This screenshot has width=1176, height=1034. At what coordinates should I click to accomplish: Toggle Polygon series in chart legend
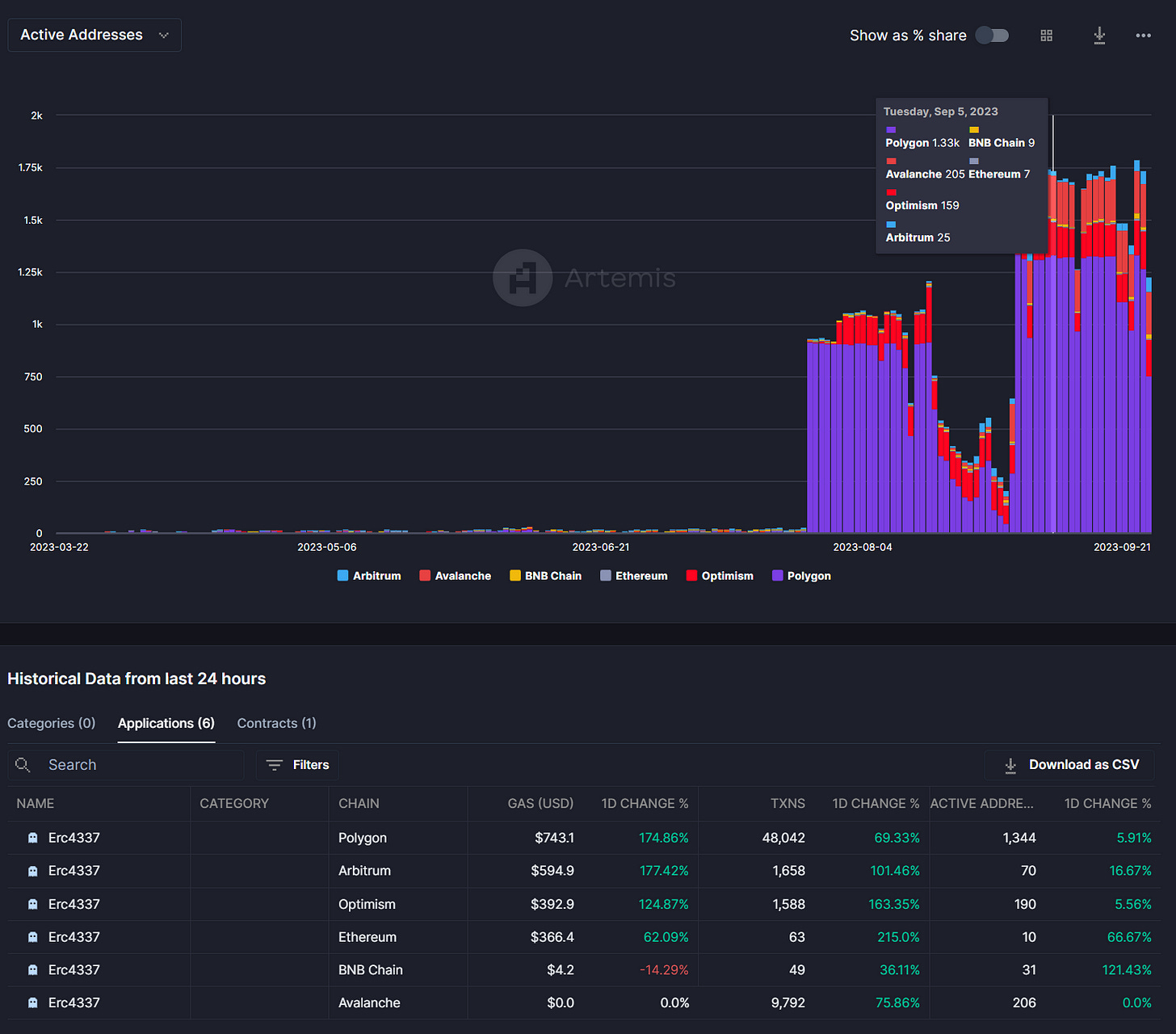pos(801,576)
